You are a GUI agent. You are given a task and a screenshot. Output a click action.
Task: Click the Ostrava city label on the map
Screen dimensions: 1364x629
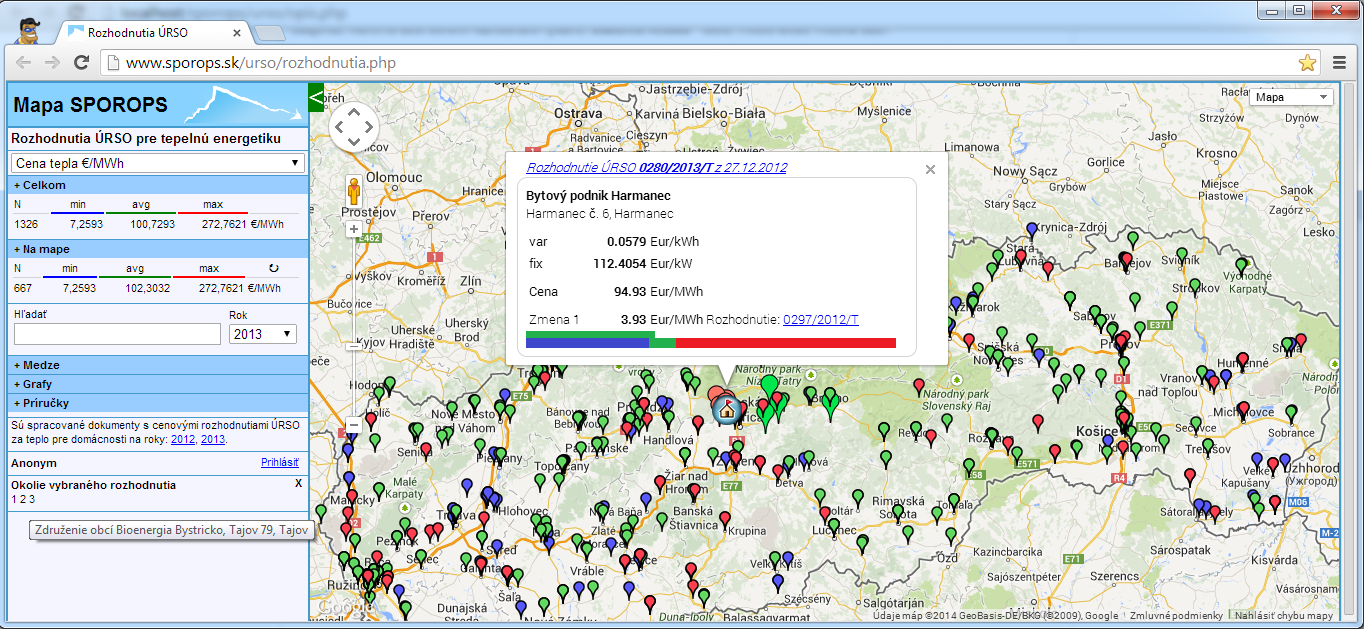pos(578,113)
